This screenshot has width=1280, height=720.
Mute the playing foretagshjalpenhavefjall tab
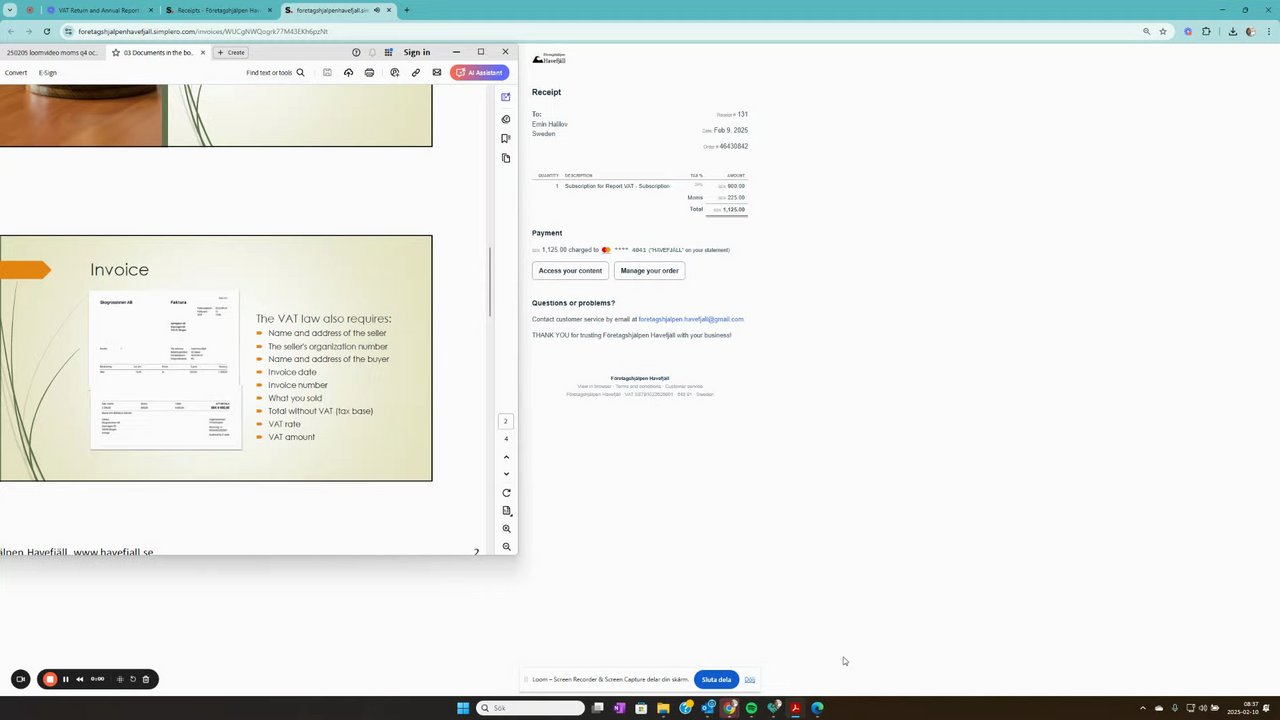[x=377, y=10]
